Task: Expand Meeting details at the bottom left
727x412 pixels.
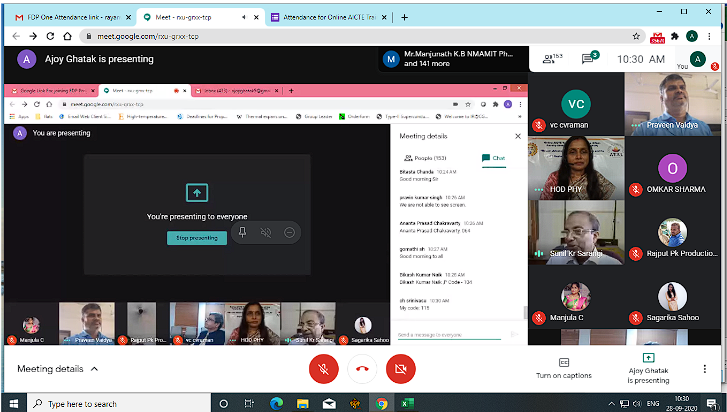Action: click(58, 369)
